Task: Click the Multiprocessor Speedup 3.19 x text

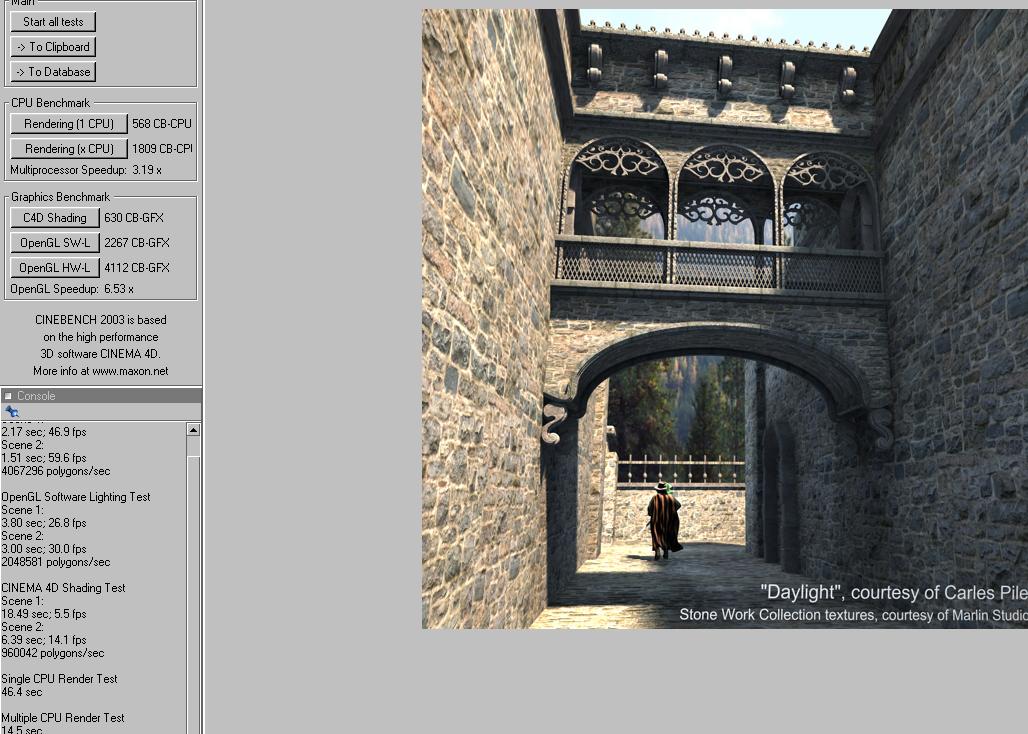Action: pyautogui.click(x=86, y=170)
